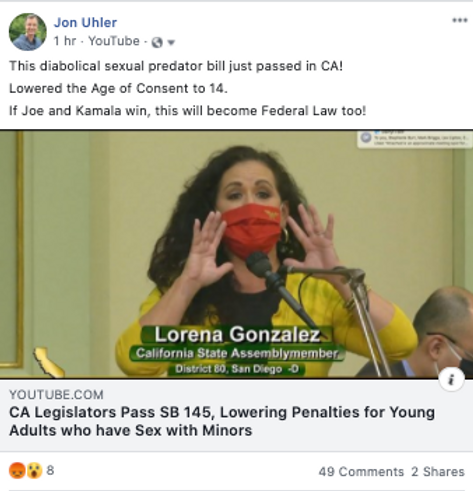This screenshot has height=491, width=473.
Task: View the list of 8 reactions
Action: [x=50, y=470]
